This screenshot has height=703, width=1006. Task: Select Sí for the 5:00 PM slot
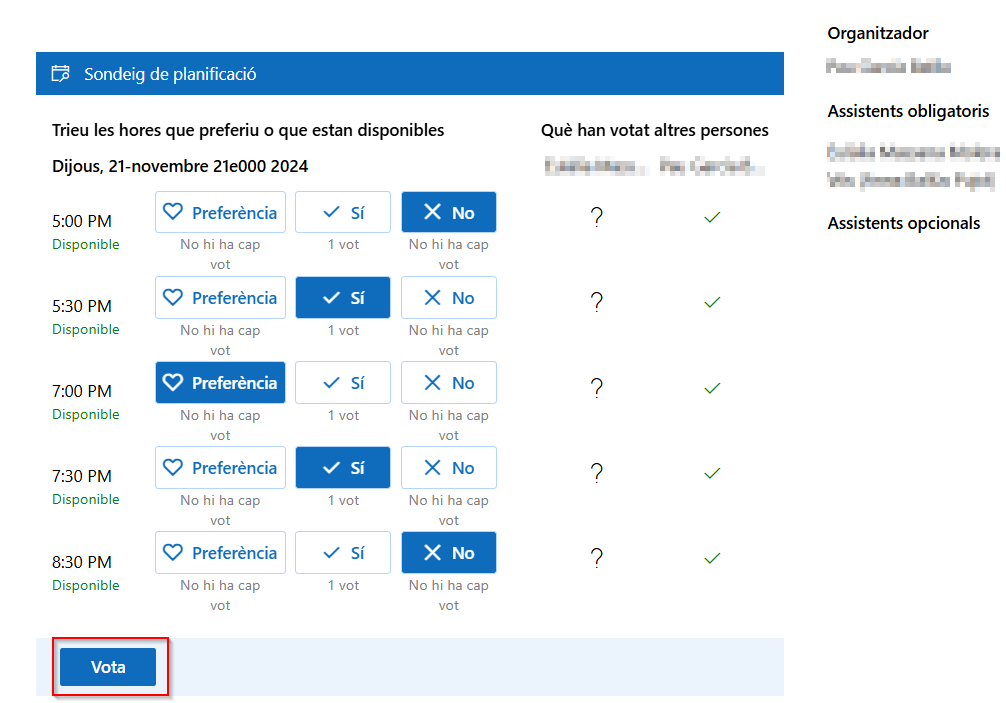click(x=343, y=212)
